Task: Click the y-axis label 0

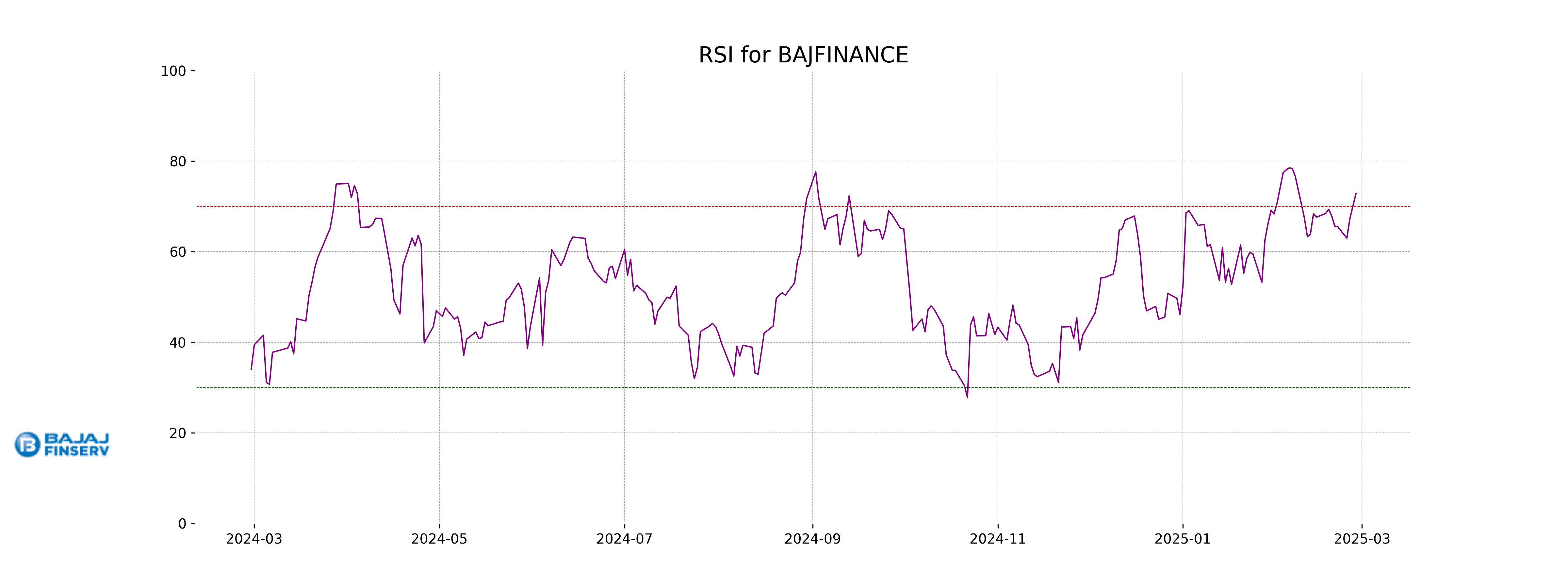Action: (182, 524)
